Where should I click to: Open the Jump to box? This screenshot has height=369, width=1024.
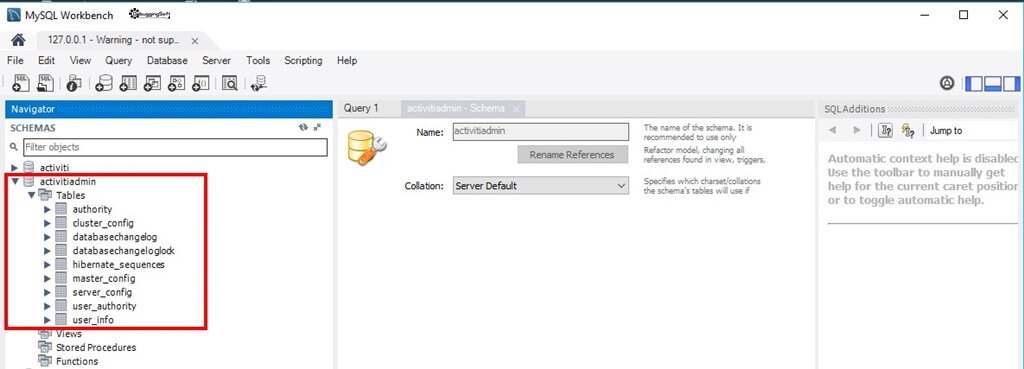(x=973, y=131)
